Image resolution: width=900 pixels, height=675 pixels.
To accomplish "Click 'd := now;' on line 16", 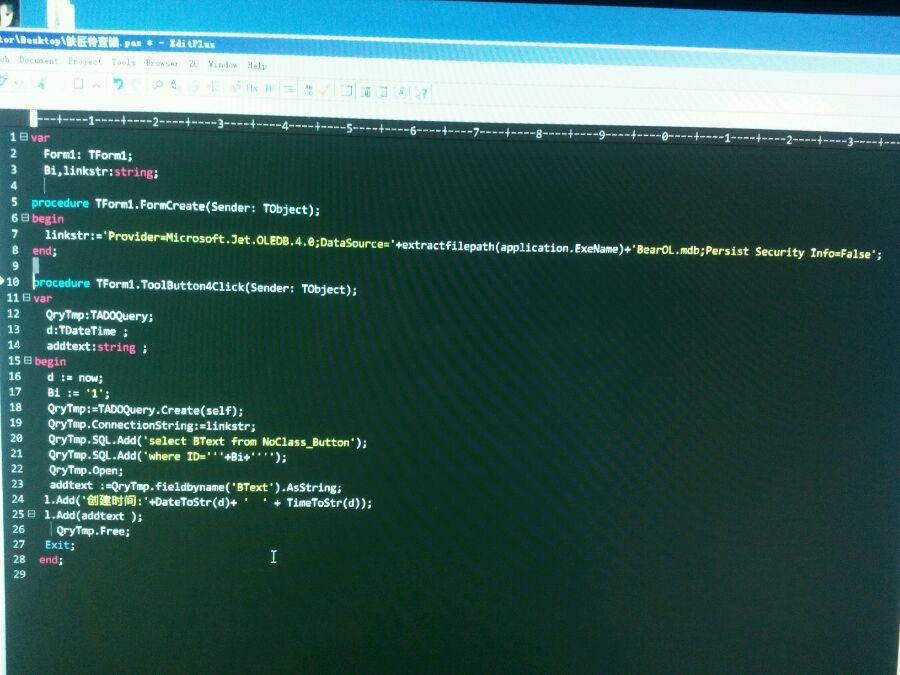I will coord(75,377).
